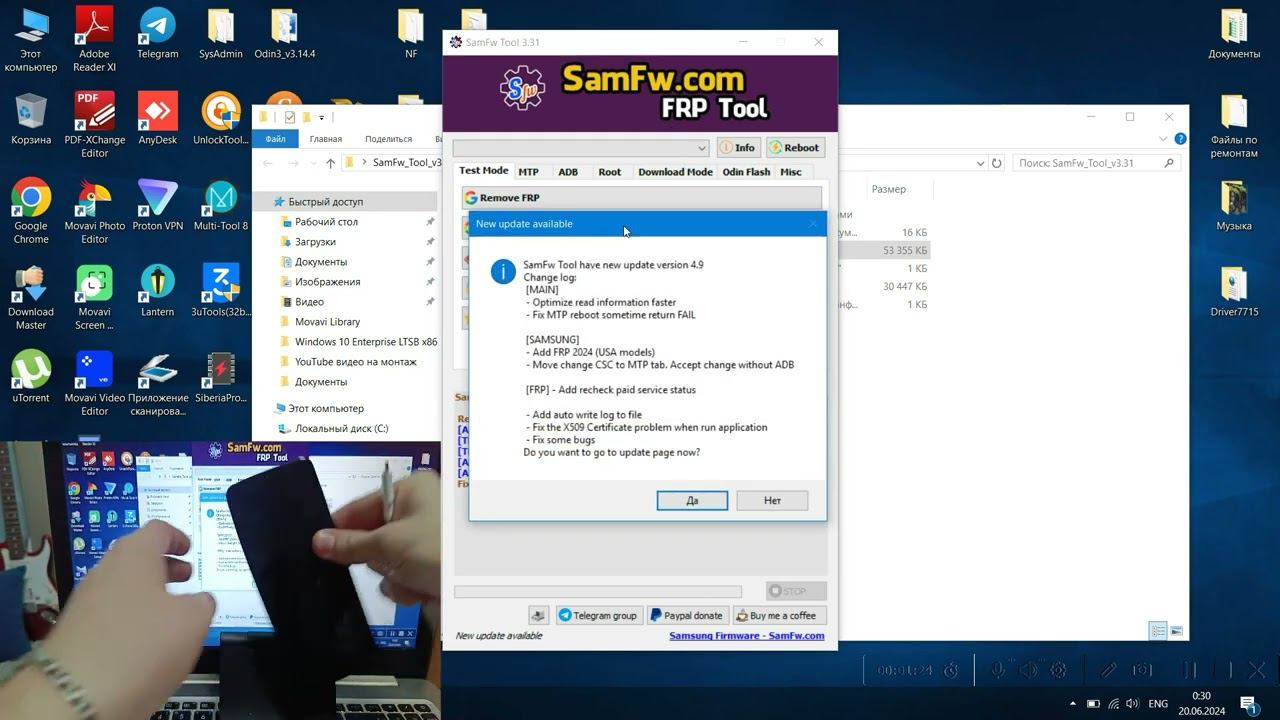1280x720 pixels.
Task: Toggle system sound in recorder bar
Action: point(1028,670)
